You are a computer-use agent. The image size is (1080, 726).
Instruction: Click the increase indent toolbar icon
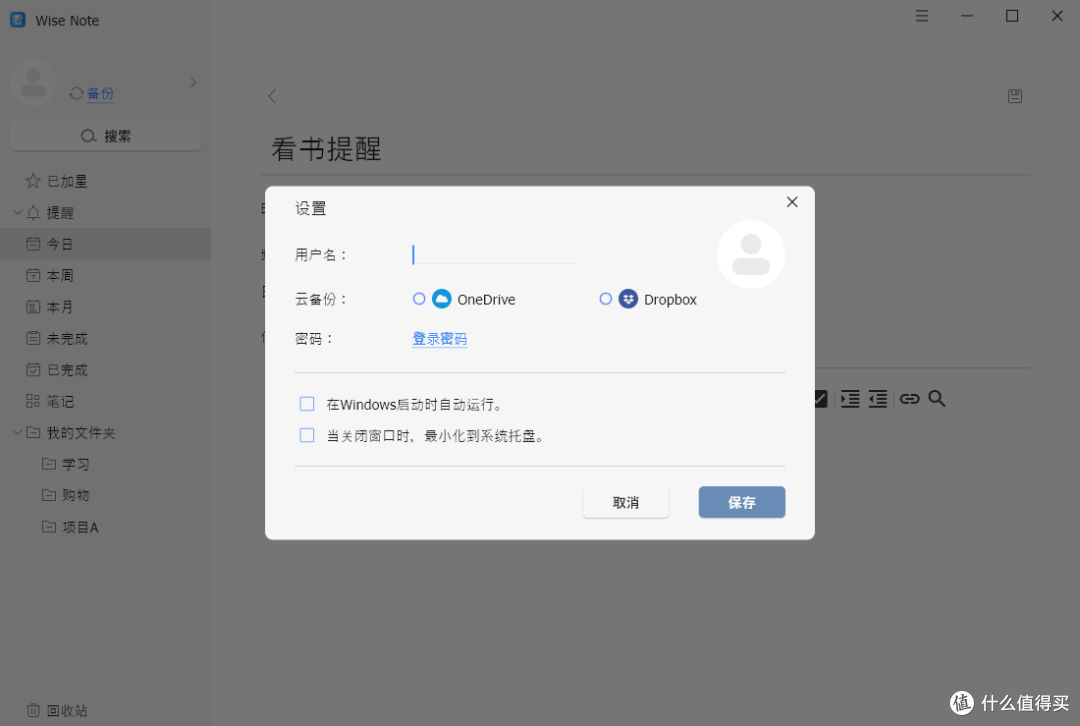850,398
